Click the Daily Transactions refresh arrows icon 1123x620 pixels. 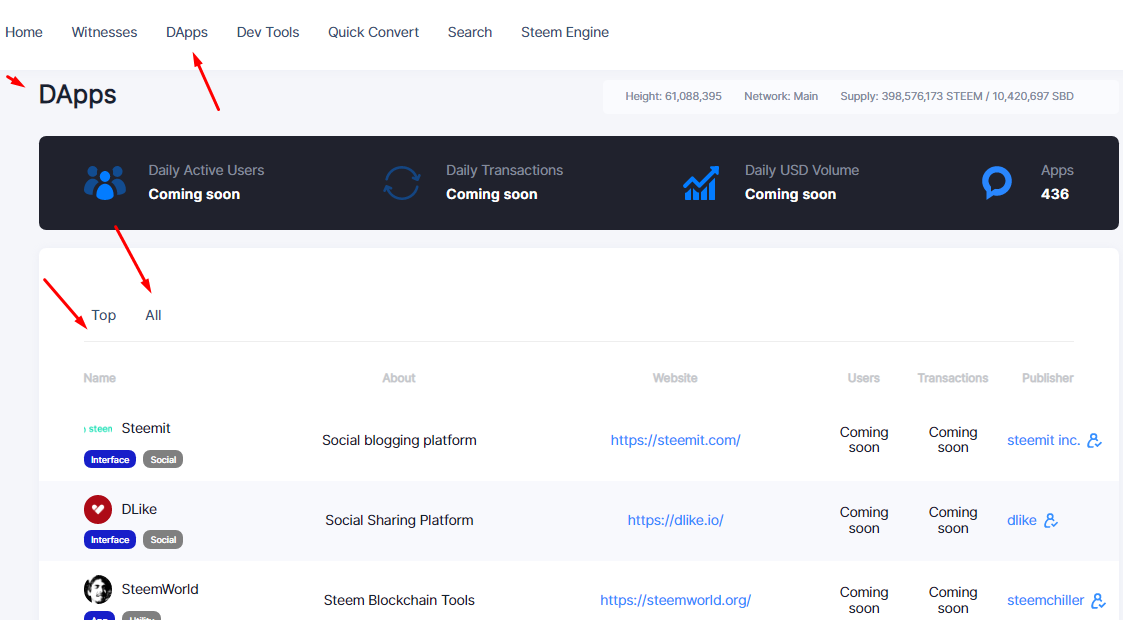coord(401,183)
